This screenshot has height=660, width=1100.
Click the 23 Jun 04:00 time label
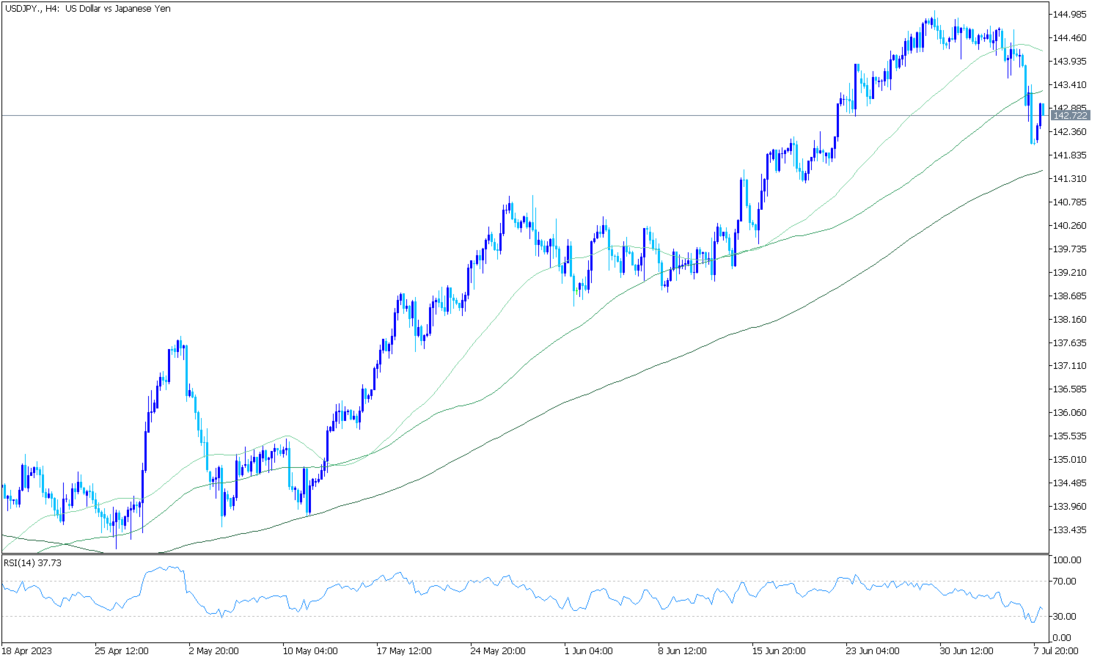[x=873, y=651]
